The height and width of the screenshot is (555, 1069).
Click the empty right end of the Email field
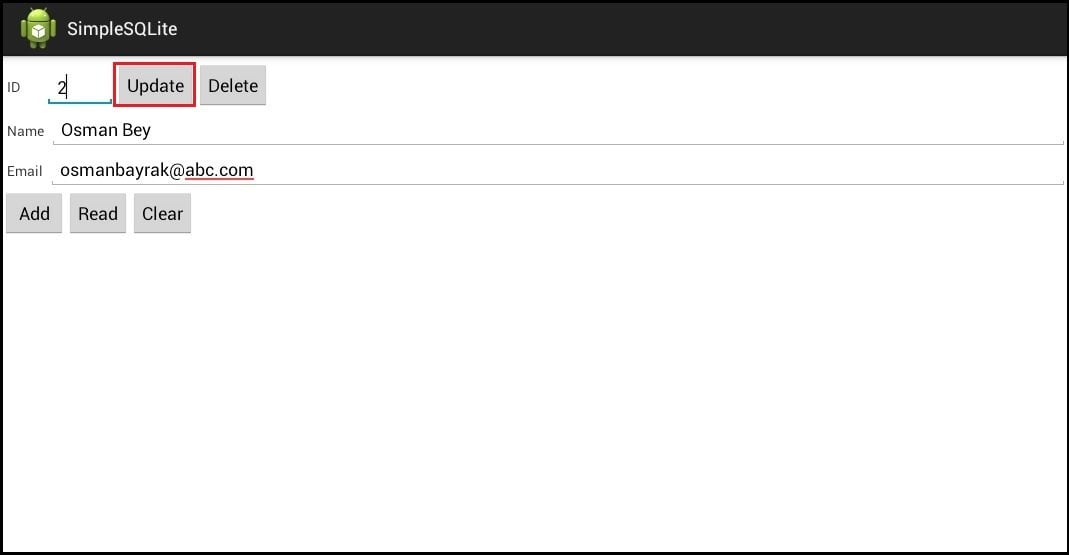(900, 170)
